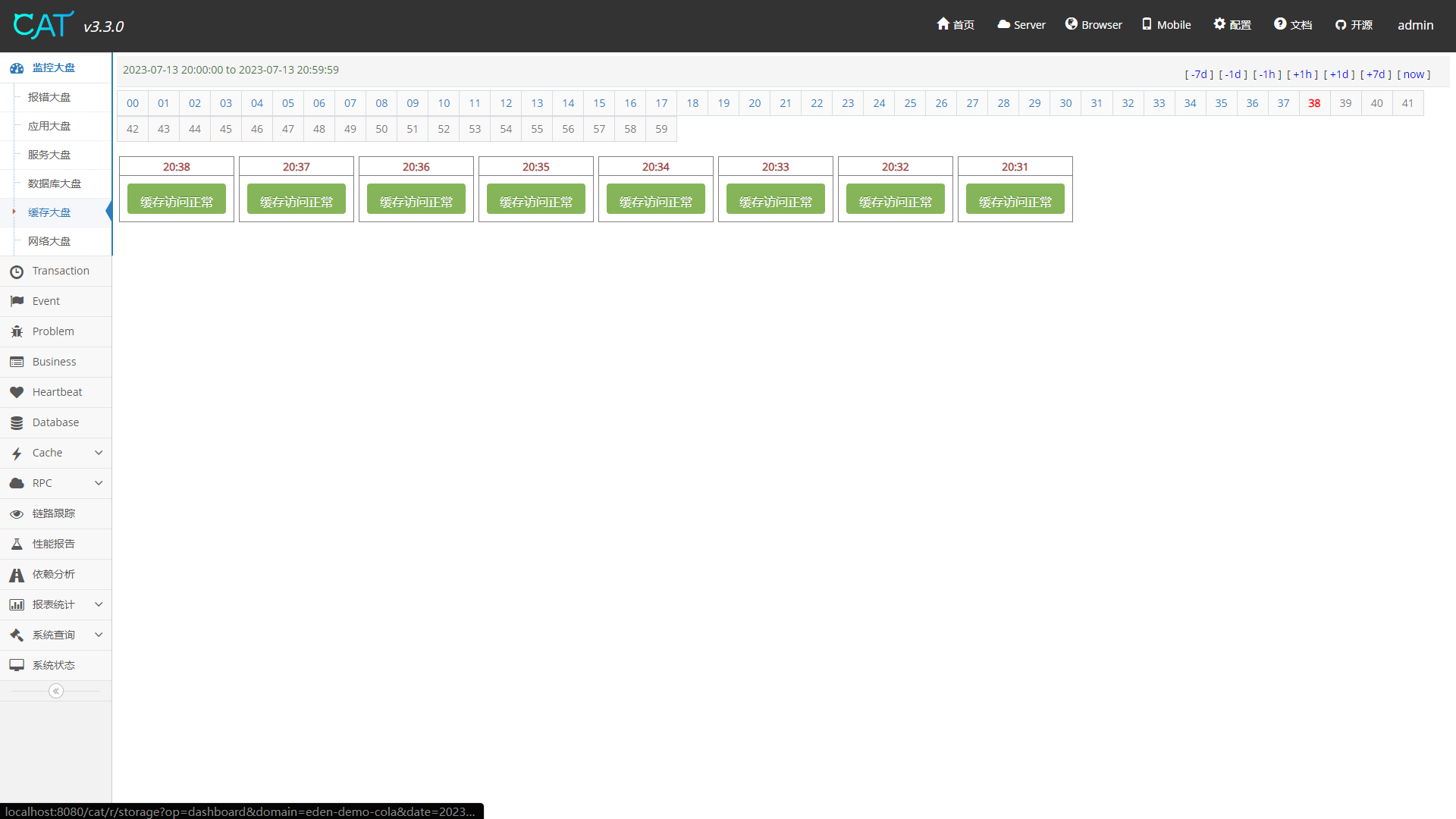Screen dimensions: 1456x819
Task: Click the Problem bug icon
Action: (x=17, y=331)
